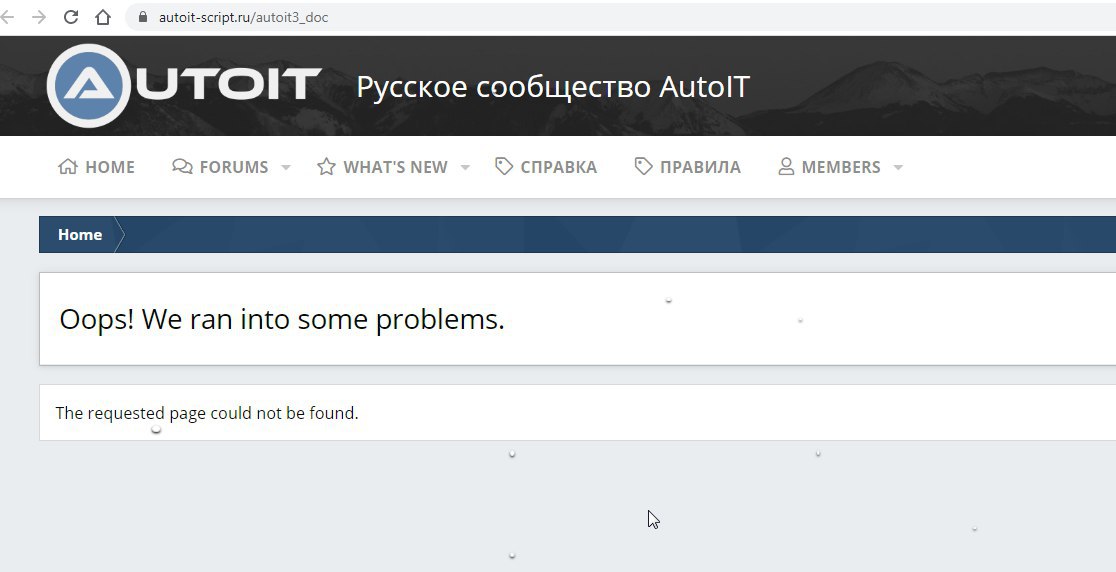Screen dimensions: 1116x572
Task: Open the WHAT'S NEW navigation item
Action: pyautogui.click(x=395, y=167)
